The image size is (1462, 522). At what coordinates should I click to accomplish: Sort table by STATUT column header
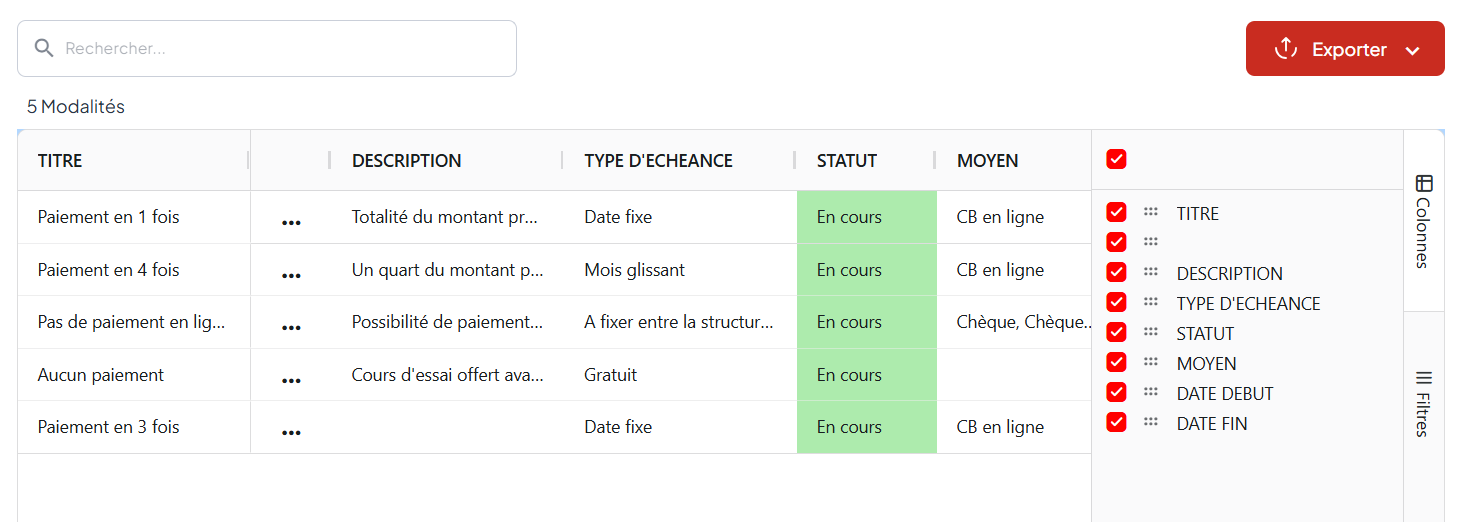[x=846, y=161]
